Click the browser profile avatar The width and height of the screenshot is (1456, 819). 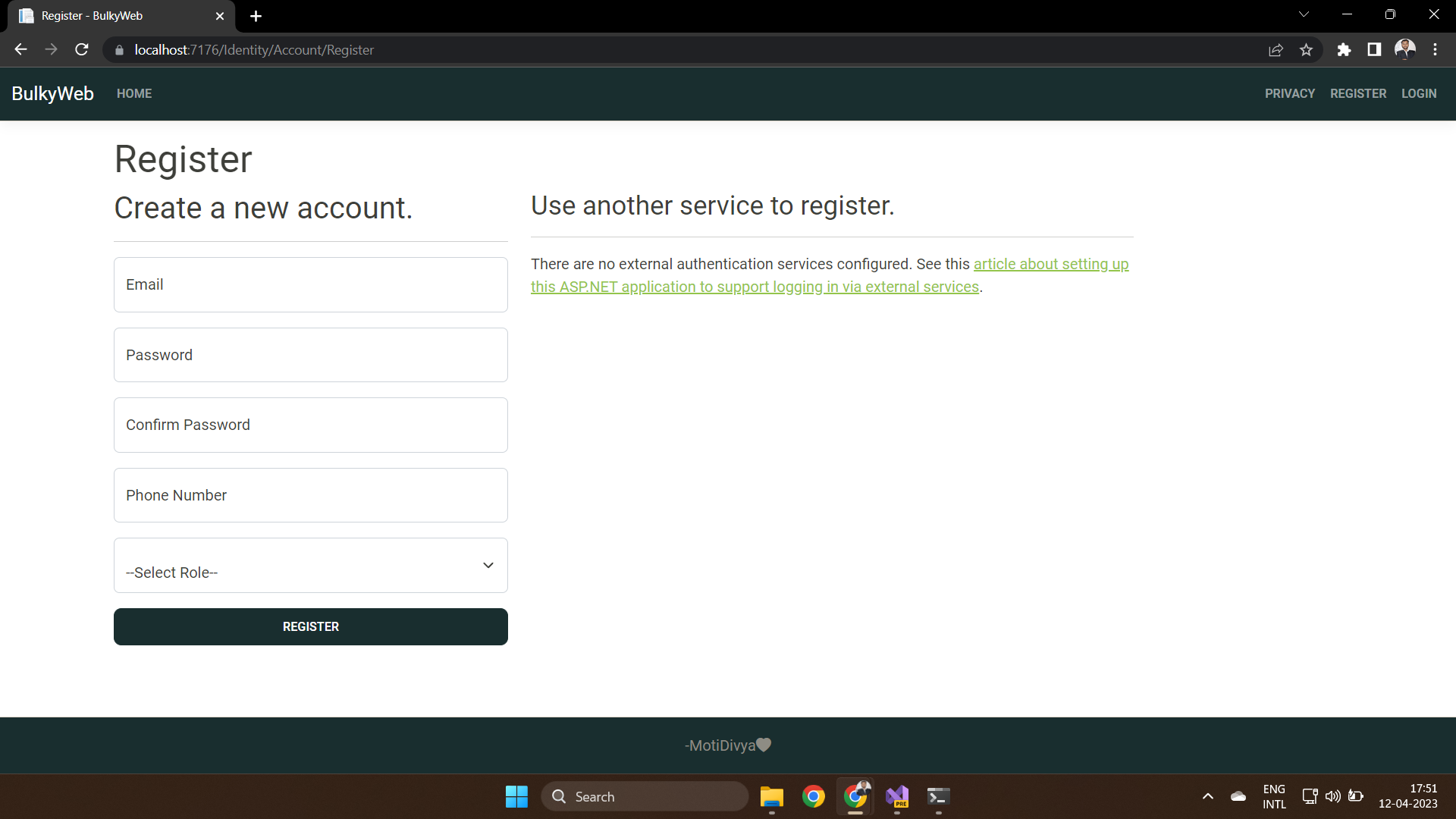pos(1405,49)
